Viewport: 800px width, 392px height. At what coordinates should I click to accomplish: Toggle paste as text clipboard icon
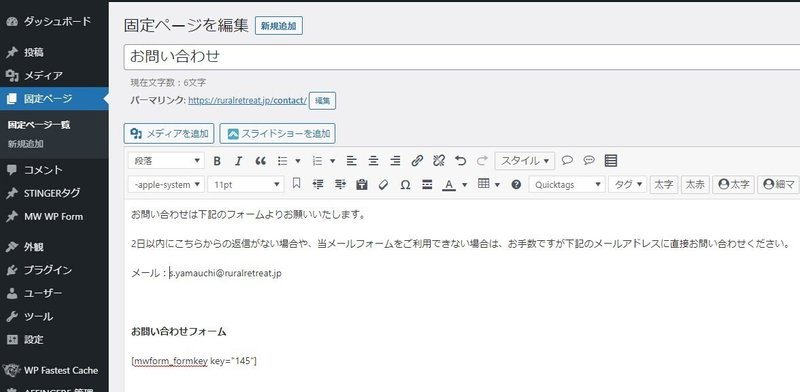pos(362,184)
